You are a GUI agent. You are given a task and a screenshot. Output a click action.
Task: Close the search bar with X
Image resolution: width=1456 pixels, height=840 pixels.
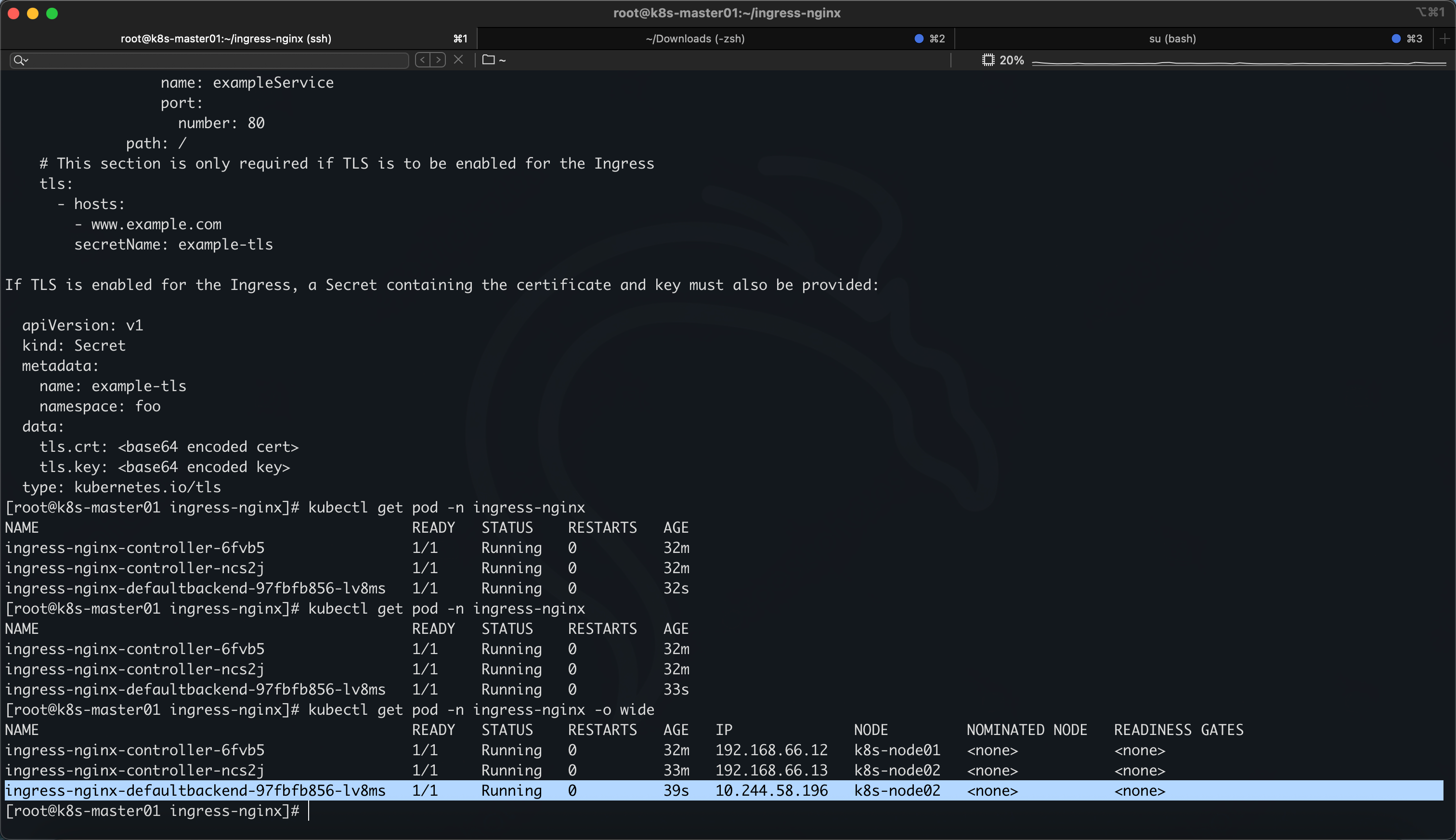(458, 60)
